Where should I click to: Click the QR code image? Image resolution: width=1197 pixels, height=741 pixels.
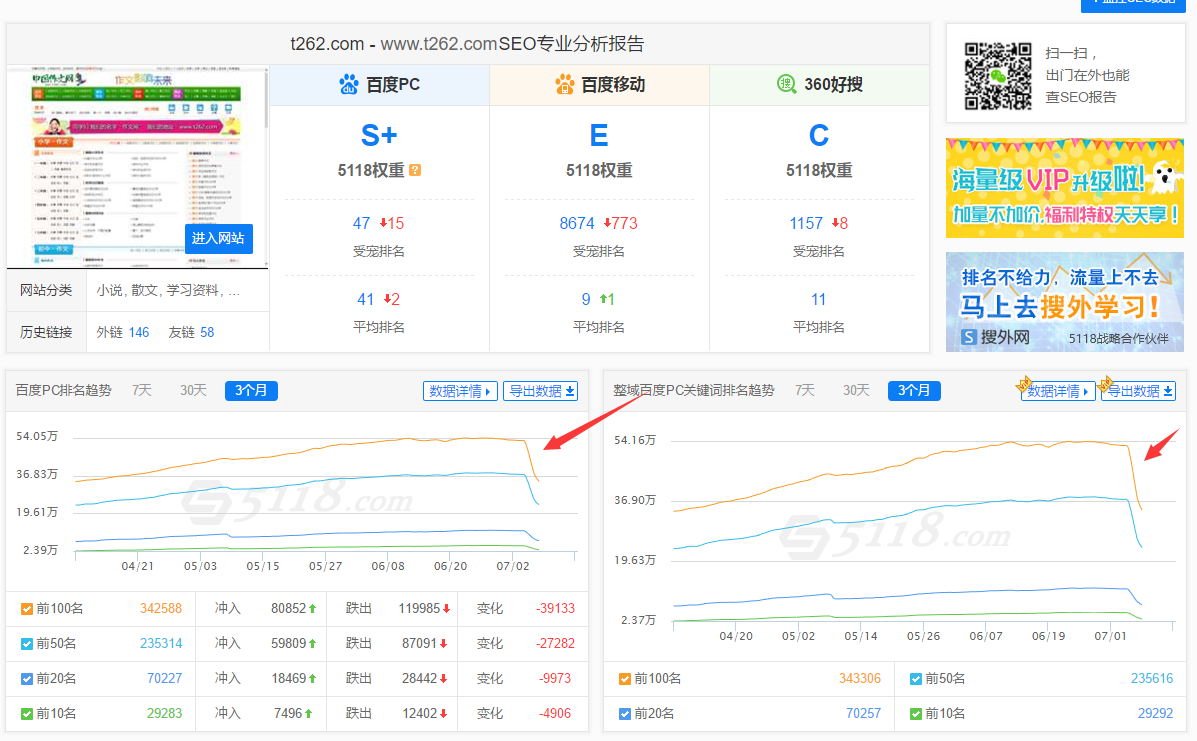pos(998,76)
